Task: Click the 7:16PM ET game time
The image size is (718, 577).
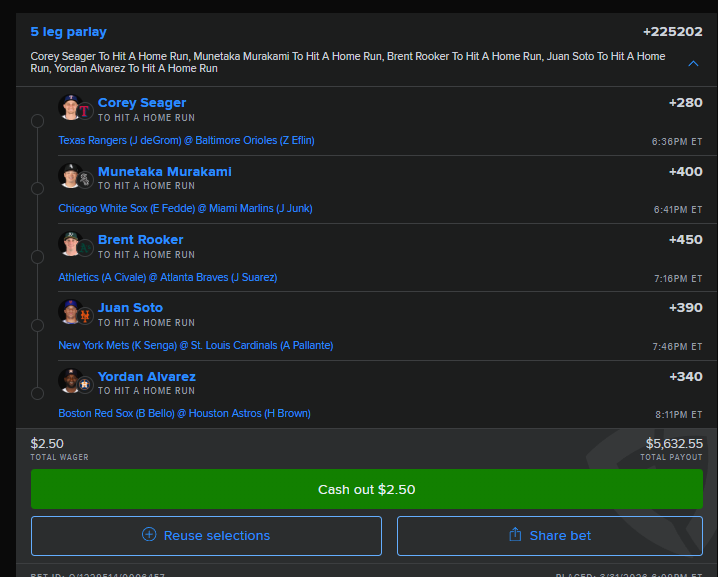Action: 678,278
